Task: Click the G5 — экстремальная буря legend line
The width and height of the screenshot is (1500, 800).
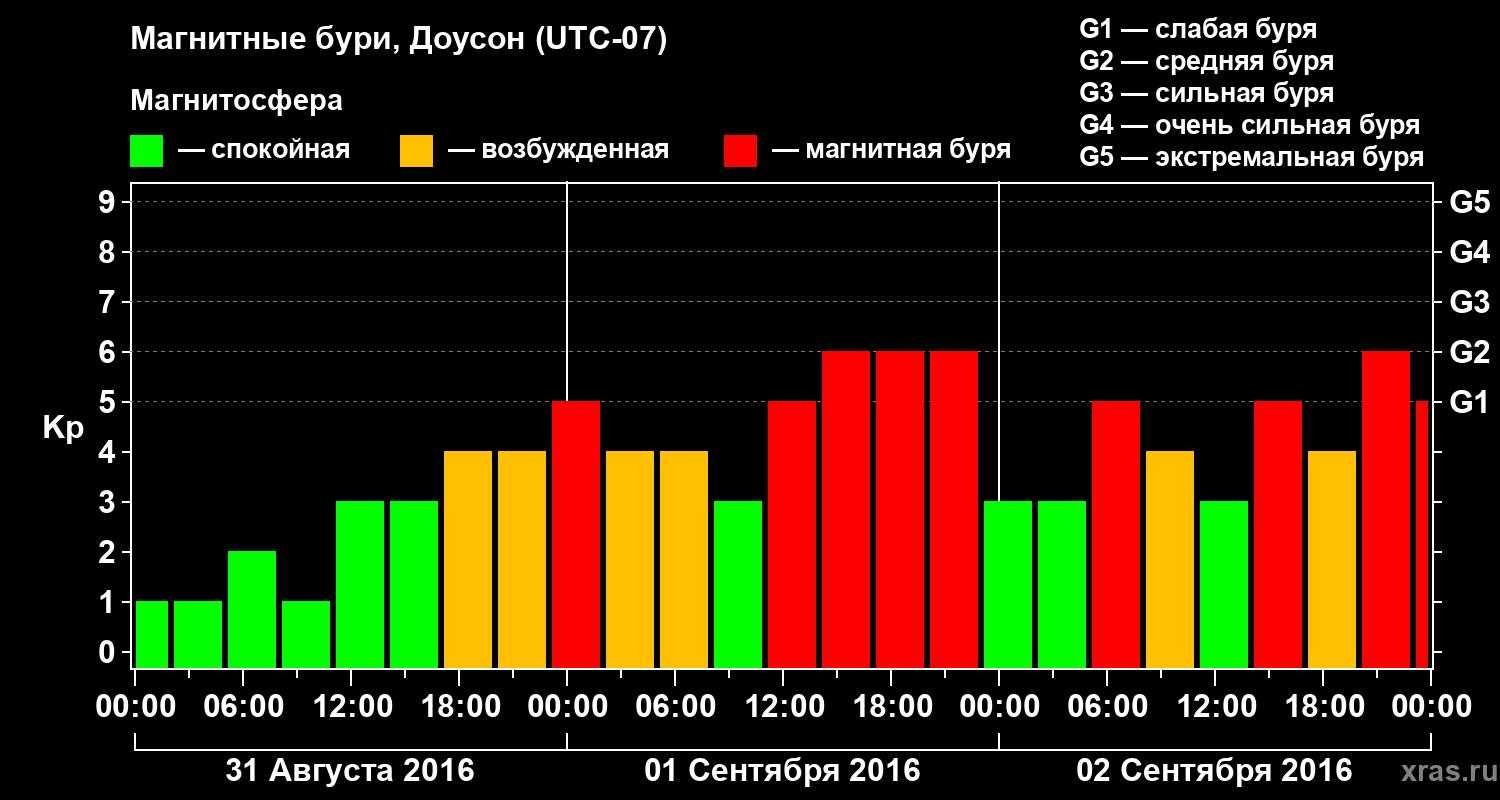Action: tap(1252, 158)
